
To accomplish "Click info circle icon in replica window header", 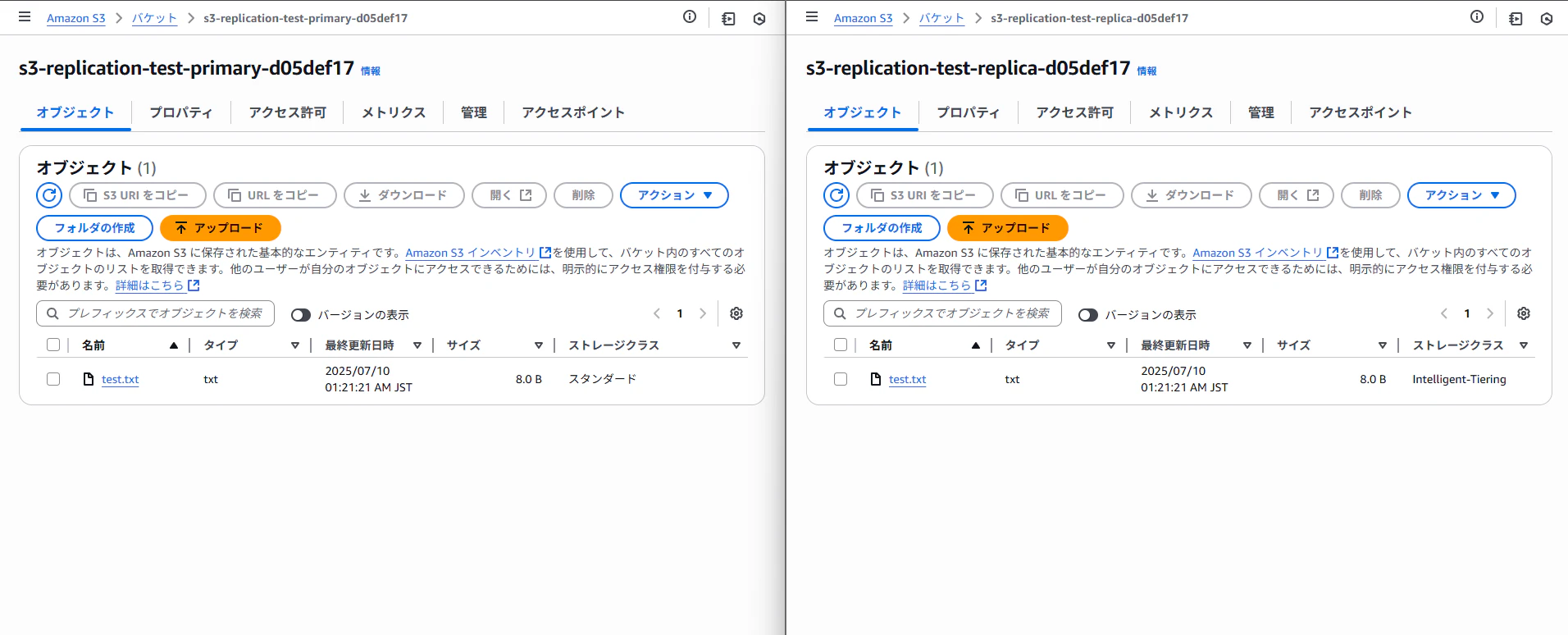I will (x=1477, y=17).
